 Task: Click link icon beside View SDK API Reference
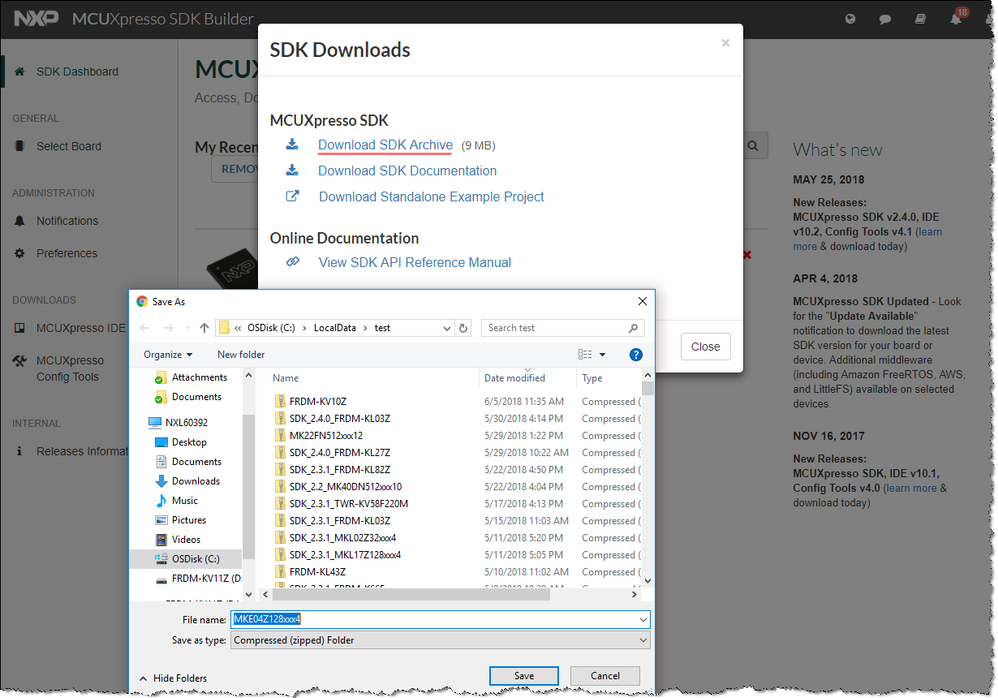[x=293, y=262]
